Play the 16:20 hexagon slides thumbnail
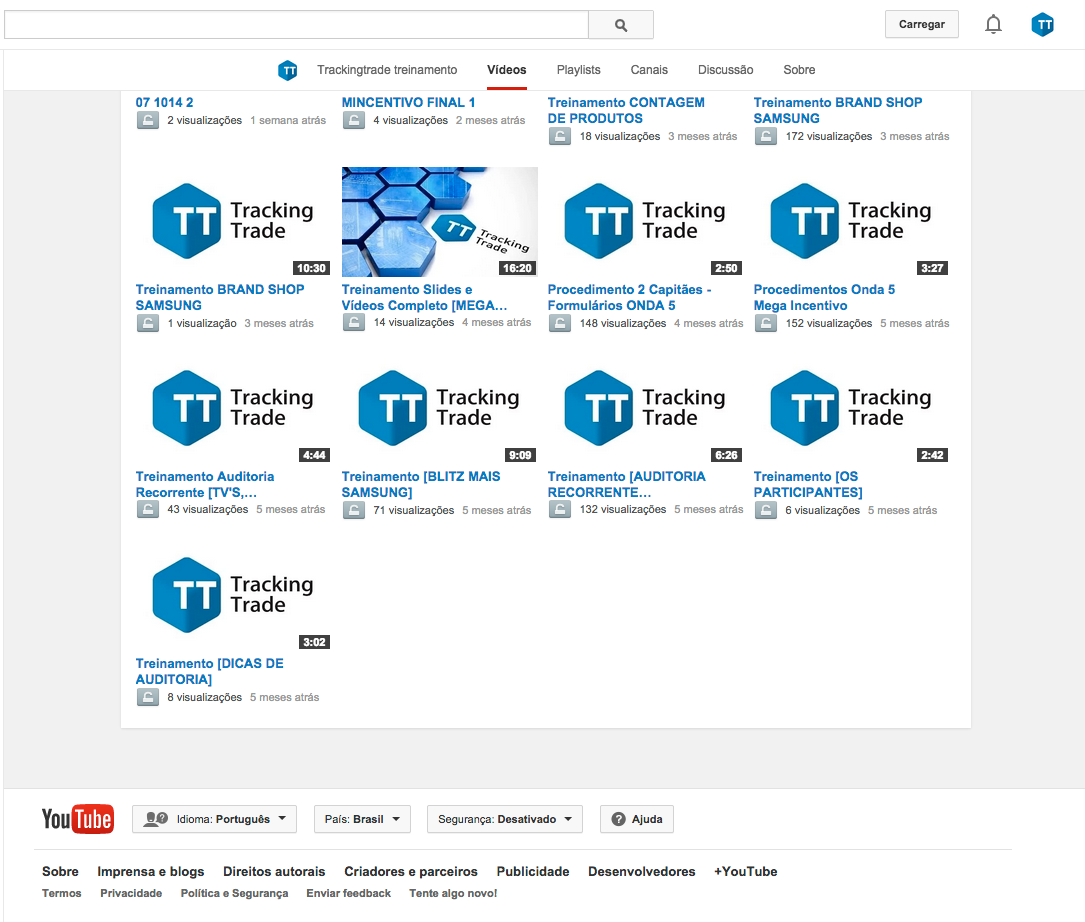Screen dimensions: 1085x922 tap(439, 222)
